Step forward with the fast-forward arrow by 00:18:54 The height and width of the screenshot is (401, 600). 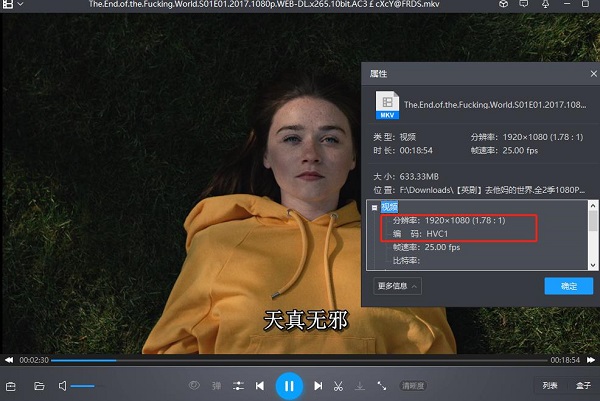click(591, 360)
